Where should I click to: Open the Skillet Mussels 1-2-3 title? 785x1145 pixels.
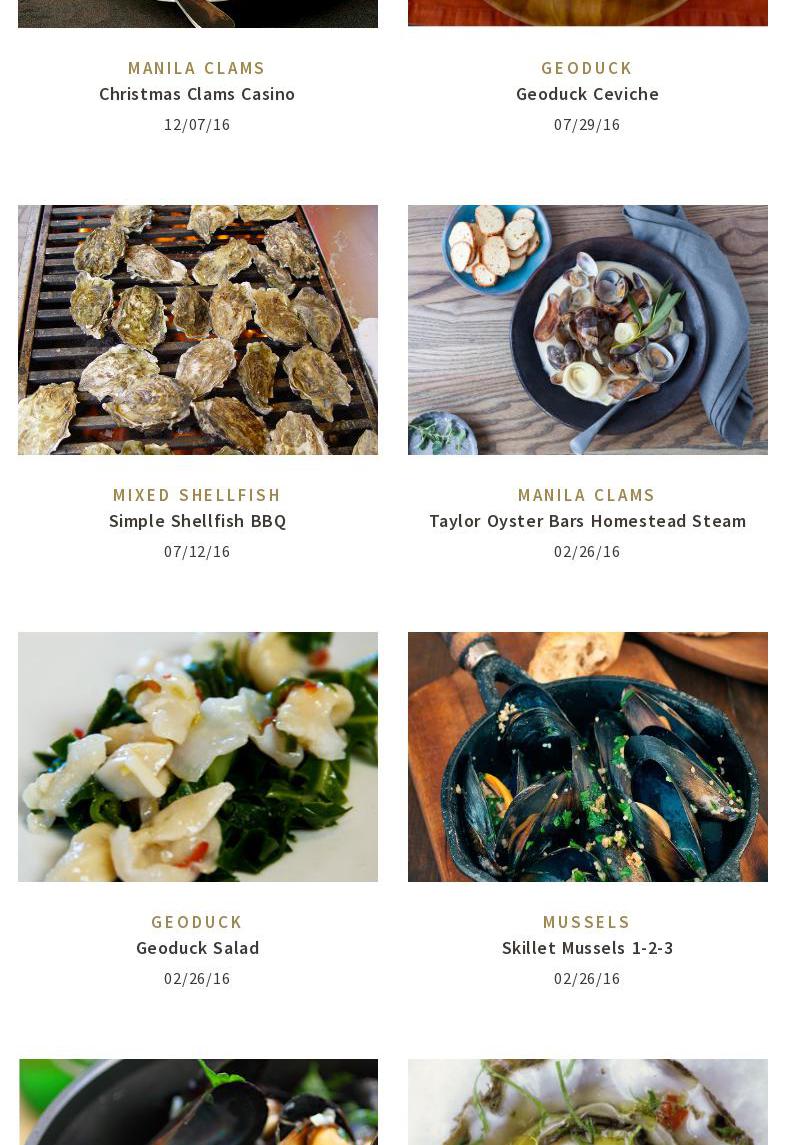pos(587,949)
